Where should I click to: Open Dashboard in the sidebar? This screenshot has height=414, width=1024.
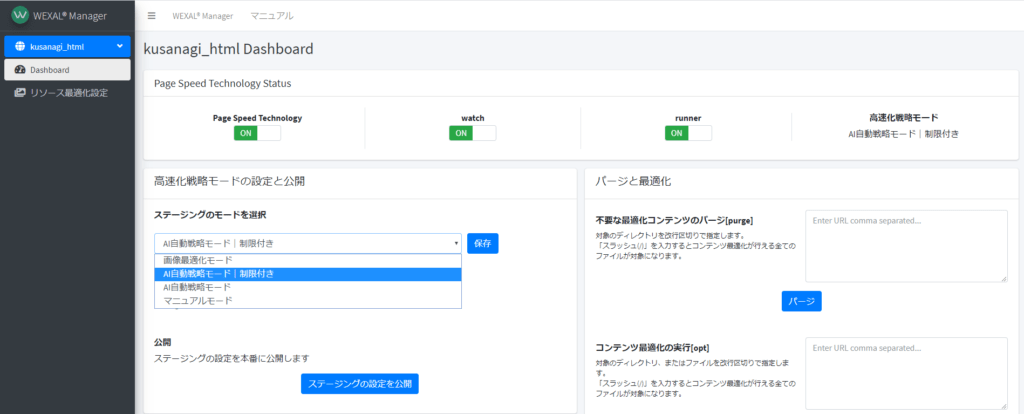coord(67,70)
